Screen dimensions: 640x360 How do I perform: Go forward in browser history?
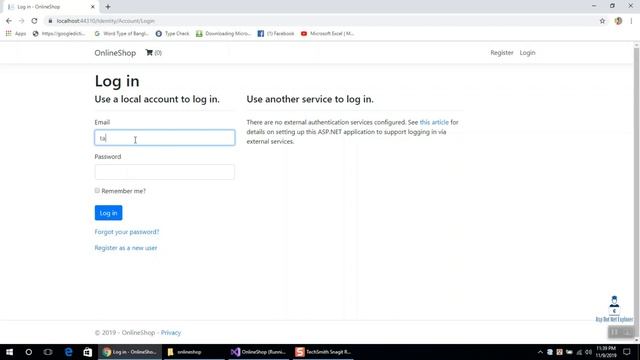click(x=22, y=21)
